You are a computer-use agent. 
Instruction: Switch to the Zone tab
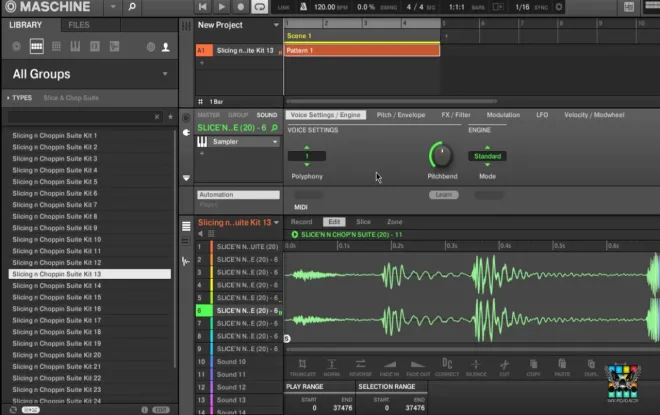[394, 222]
